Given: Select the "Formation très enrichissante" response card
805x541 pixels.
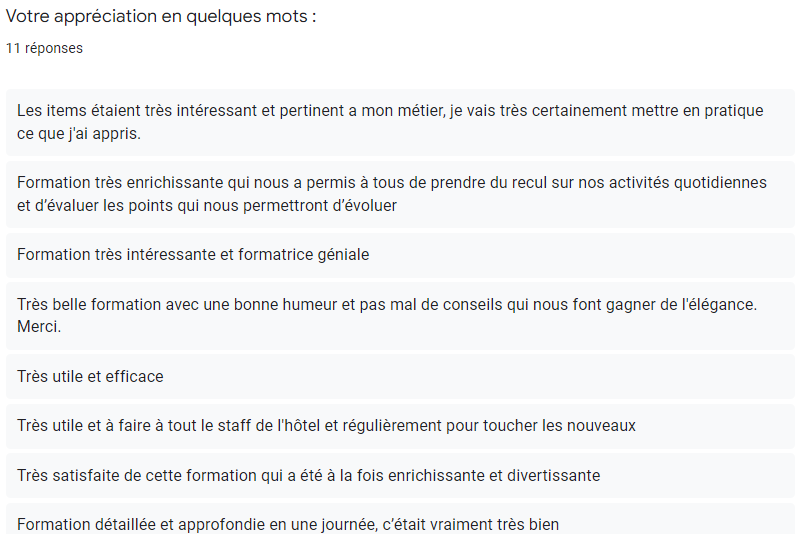Looking at the screenshot, I should [x=400, y=194].
